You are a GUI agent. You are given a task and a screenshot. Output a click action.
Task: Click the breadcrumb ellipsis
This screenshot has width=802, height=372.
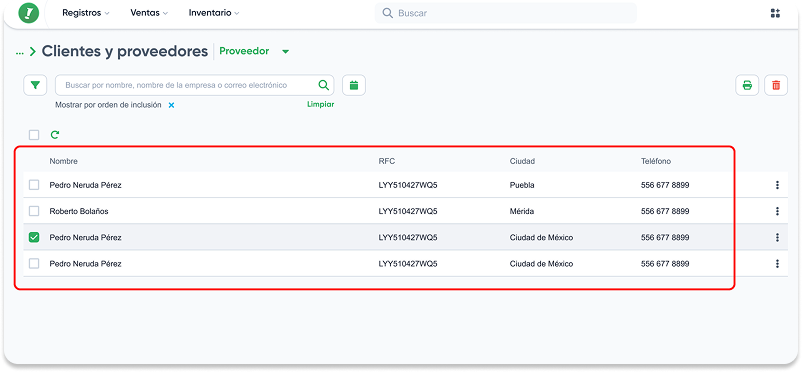(20, 52)
